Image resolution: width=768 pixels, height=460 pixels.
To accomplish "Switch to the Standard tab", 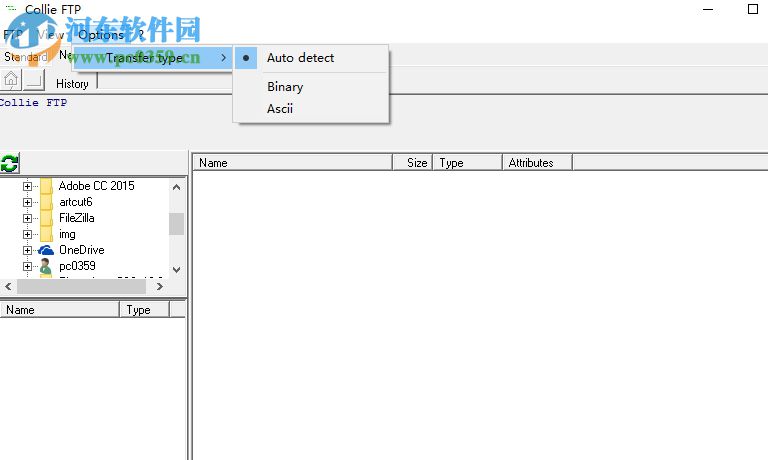I will (x=25, y=57).
